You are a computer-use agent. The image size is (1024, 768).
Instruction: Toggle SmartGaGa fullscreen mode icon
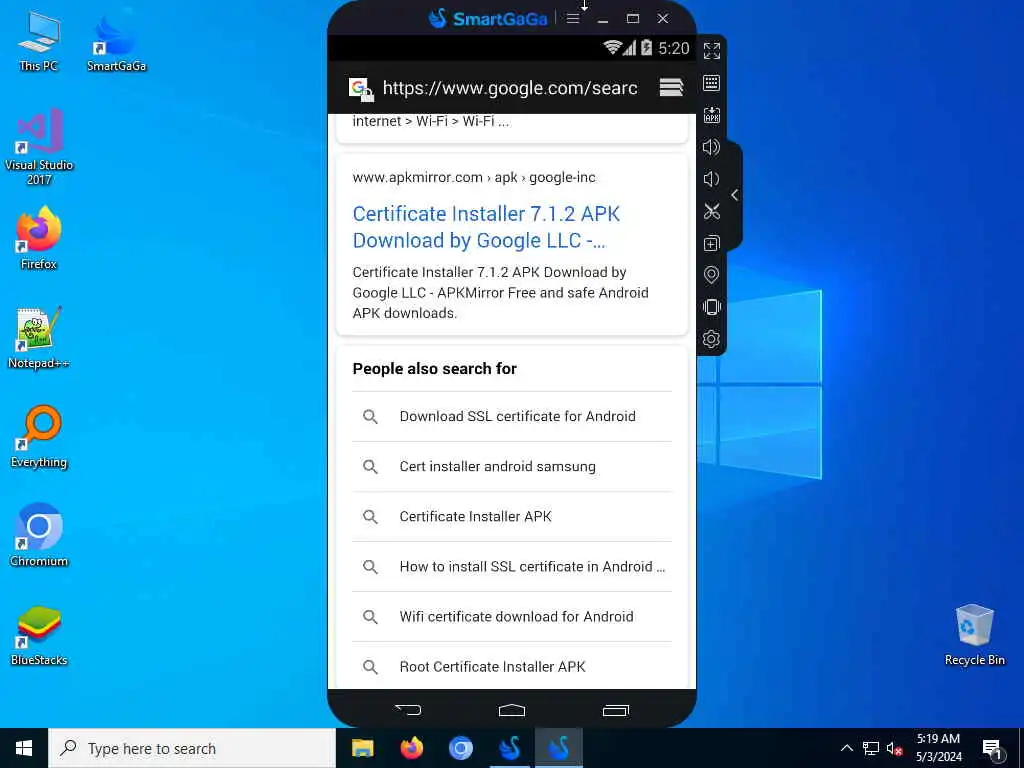pyautogui.click(x=711, y=50)
